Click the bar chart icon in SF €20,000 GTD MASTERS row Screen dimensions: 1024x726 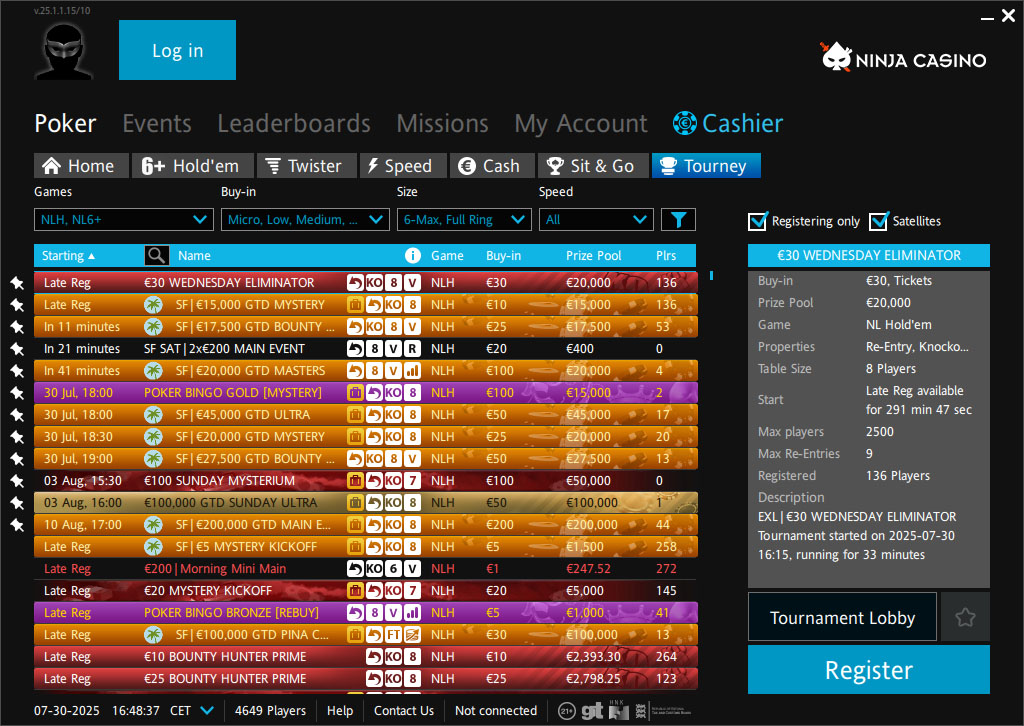[x=412, y=371]
